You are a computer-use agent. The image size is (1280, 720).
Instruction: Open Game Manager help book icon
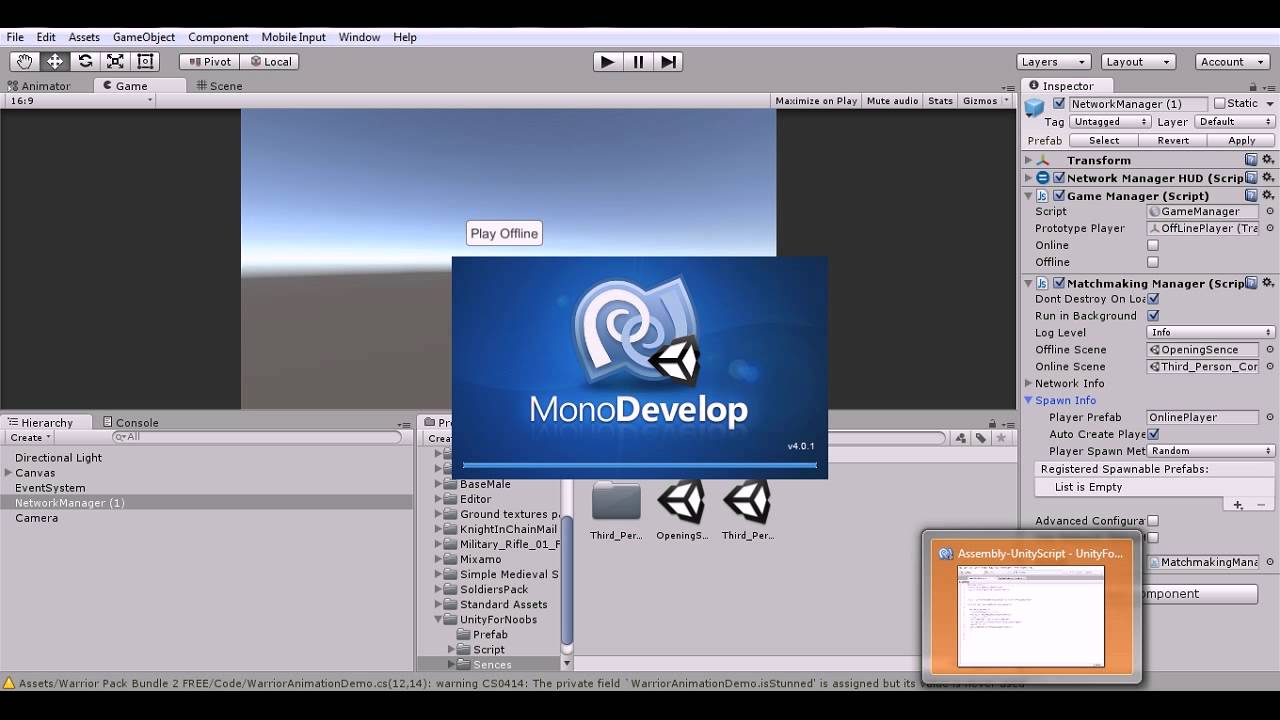tap(1251, 196)
